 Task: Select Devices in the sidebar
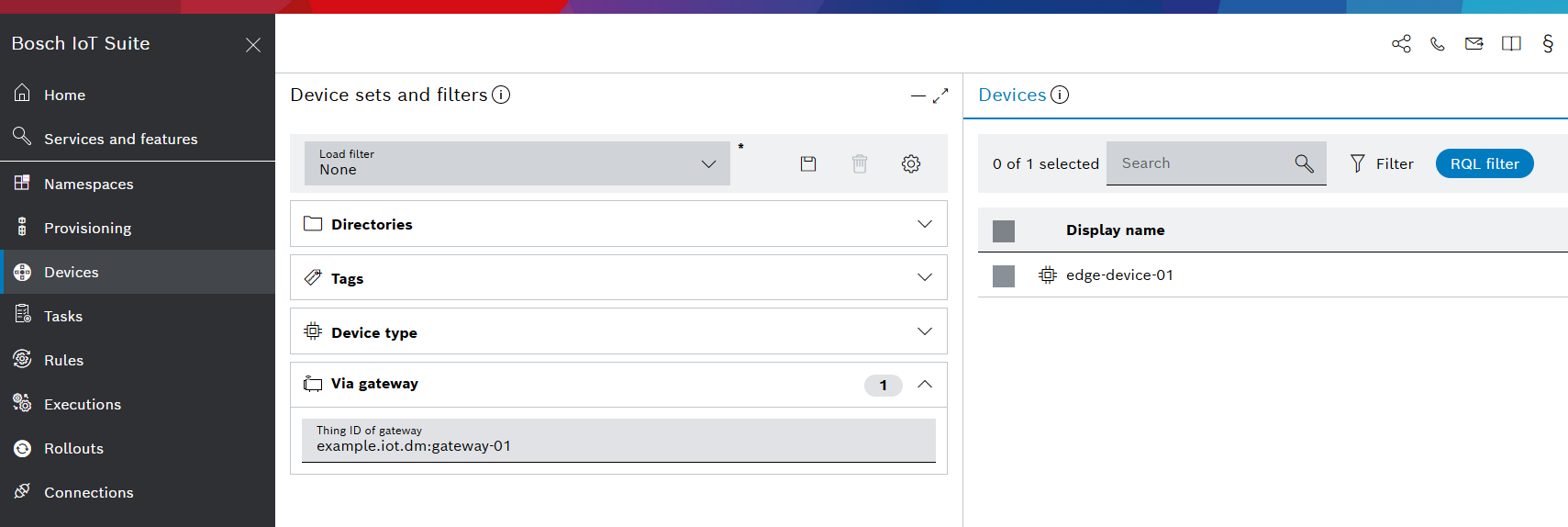click(138, 272)
